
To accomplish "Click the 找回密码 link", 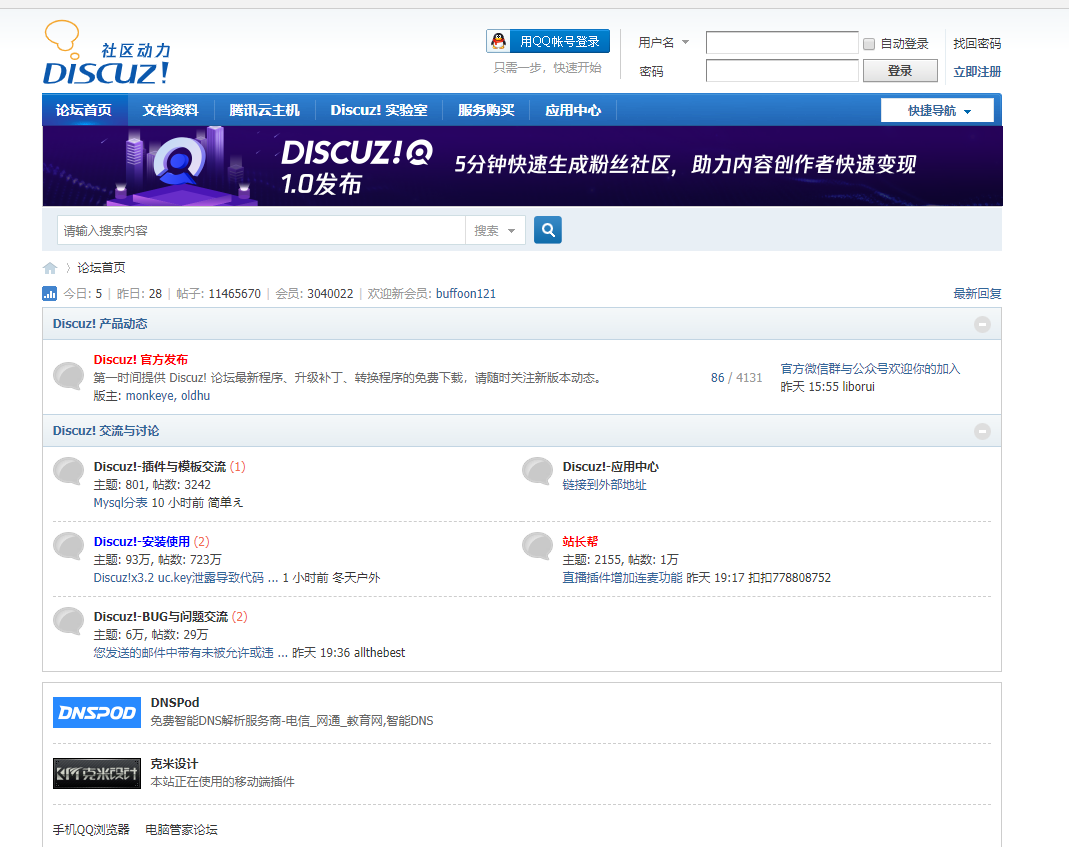I will point(977,44).
